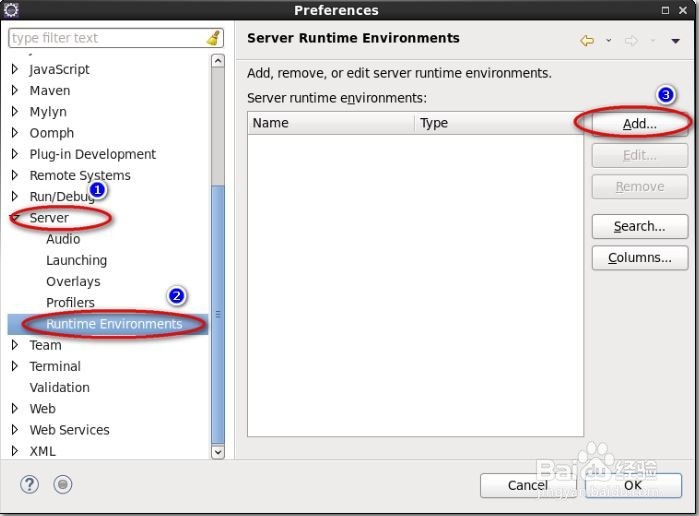The width and height of the screenshot is (699, 516).
Task: Select the Overlays item under Server
Action: 73,281
